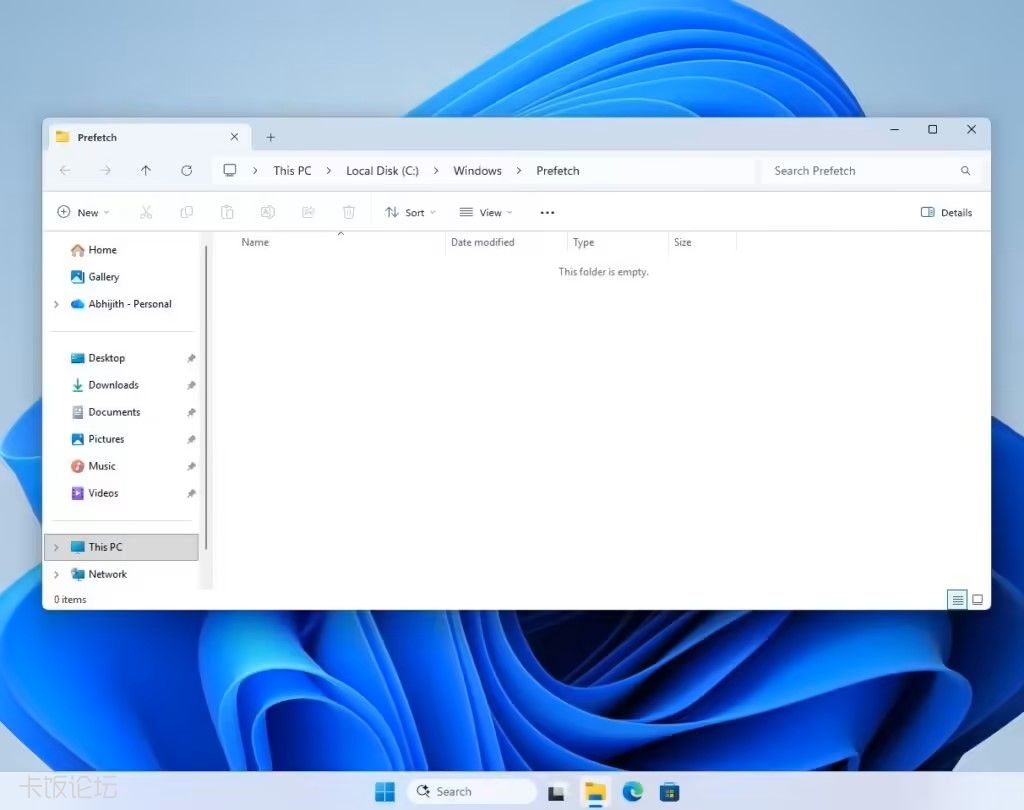Refresh the Prefetch folder view
The image size is (1024, 810).
pos(186,170)
